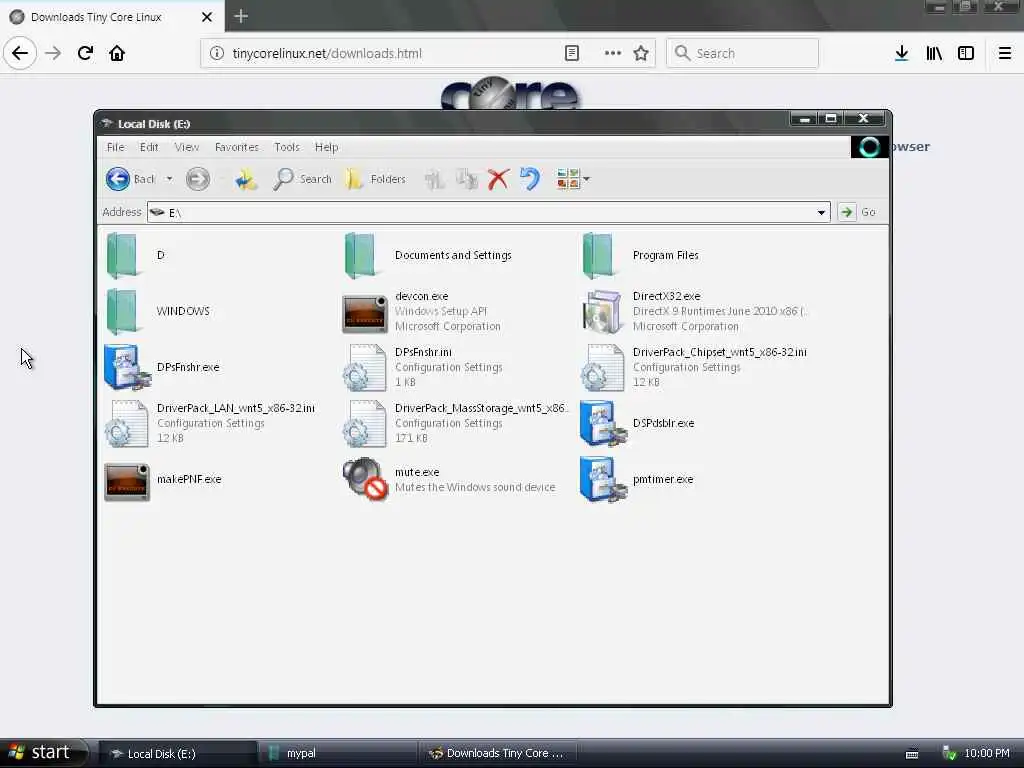
Task: Select the DPsFnshr.ini configuration file
Action: (423, 367)
